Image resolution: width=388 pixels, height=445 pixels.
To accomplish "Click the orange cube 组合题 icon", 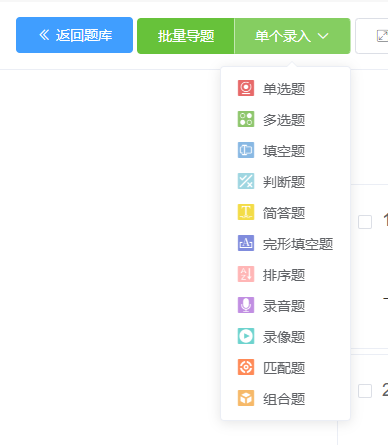I will click(x=246, y=398).
